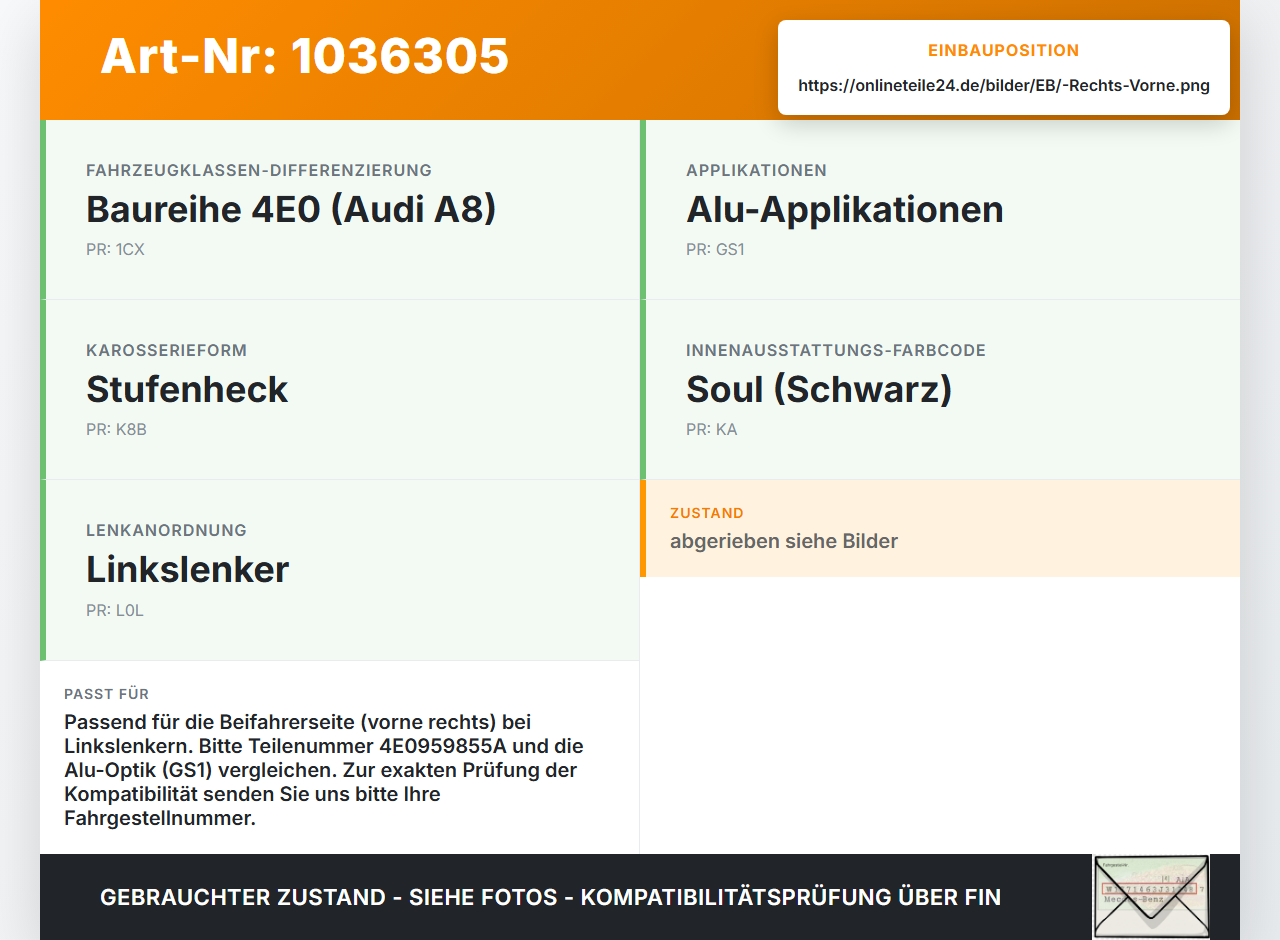Screen dimensions: 1280x940
Task: Select the Soul (Schwarz) value
Action: point(819,389)
